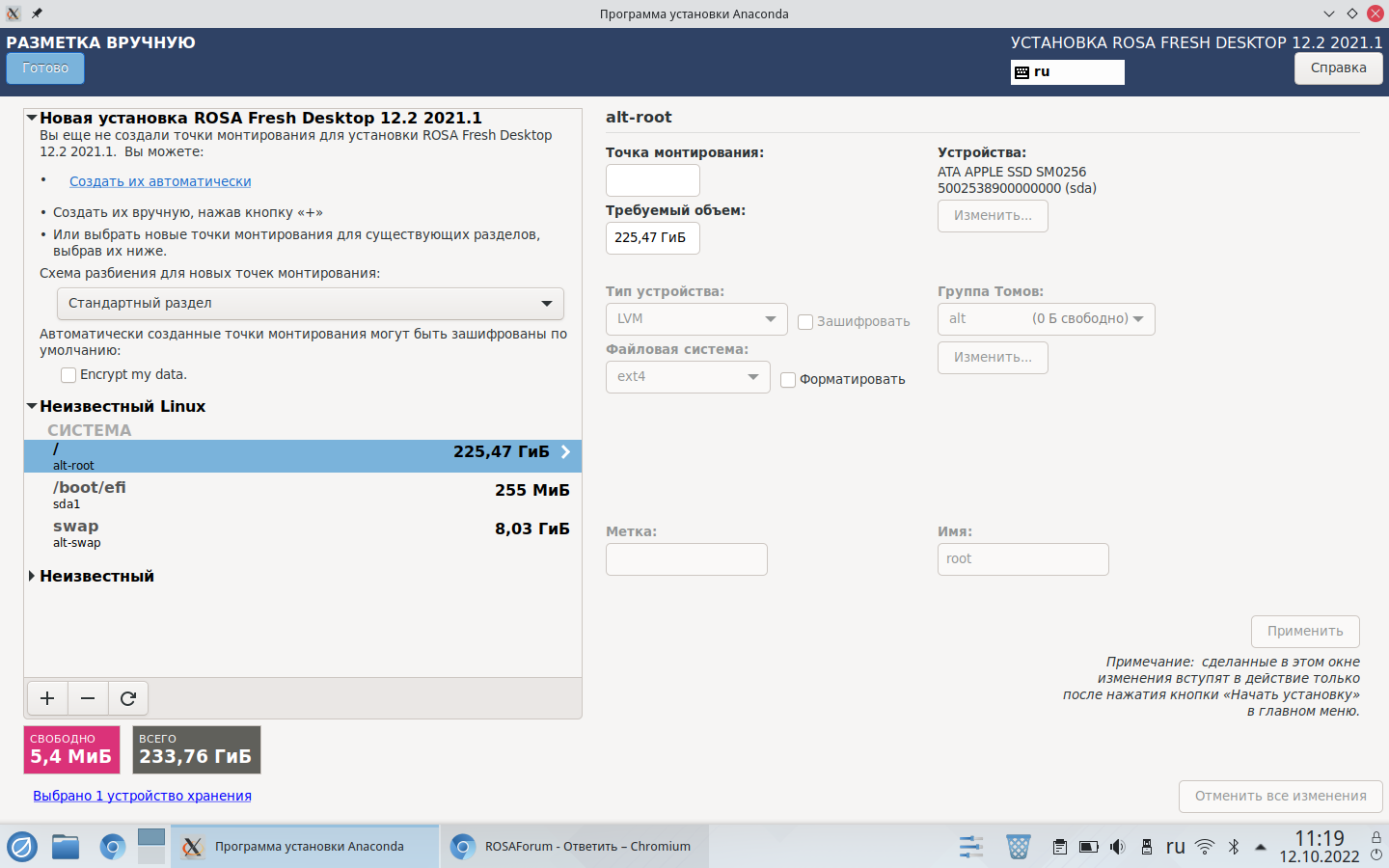Click the ru keyboard layout selector in the header

[x=1068, y=72]
